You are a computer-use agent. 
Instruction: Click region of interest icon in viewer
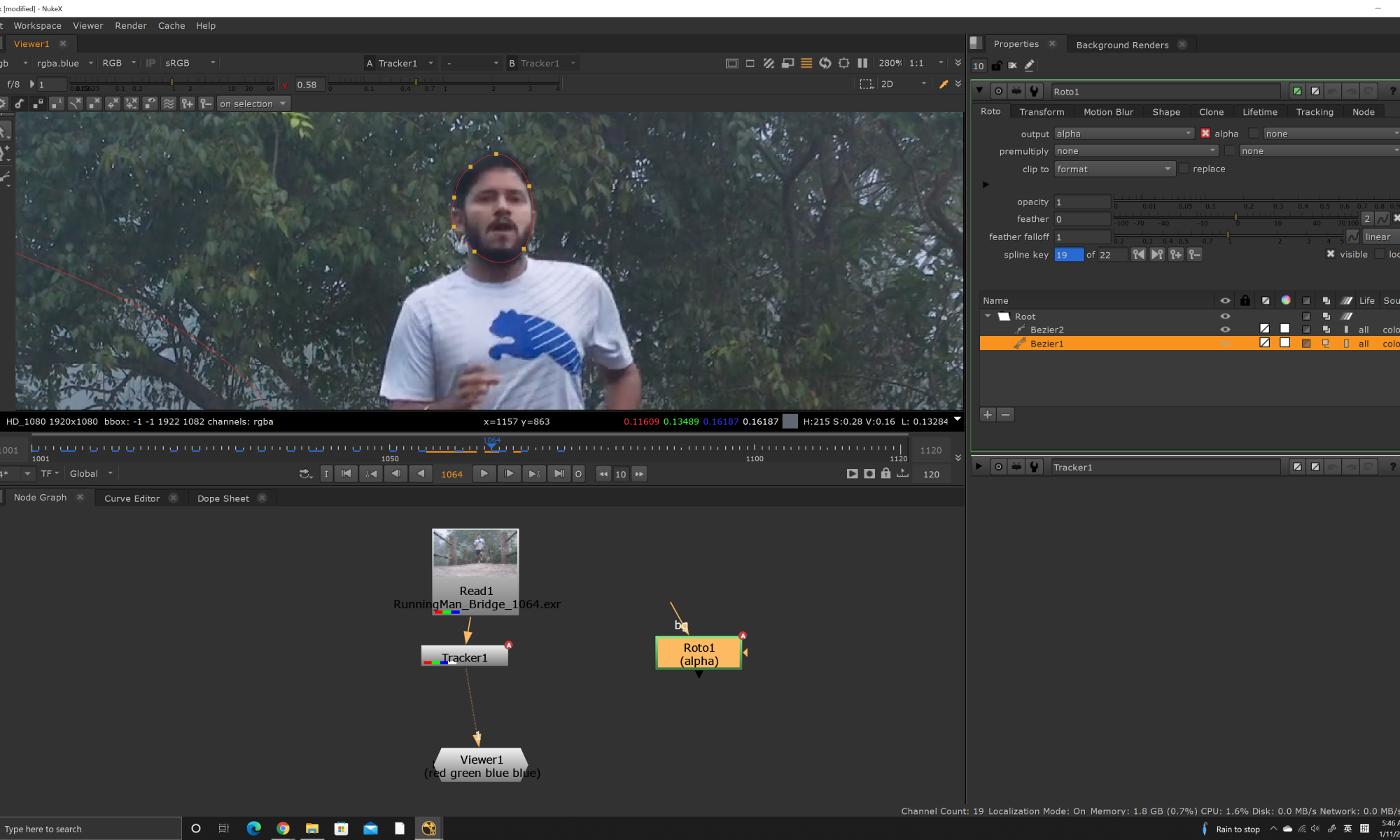[866, 84]
